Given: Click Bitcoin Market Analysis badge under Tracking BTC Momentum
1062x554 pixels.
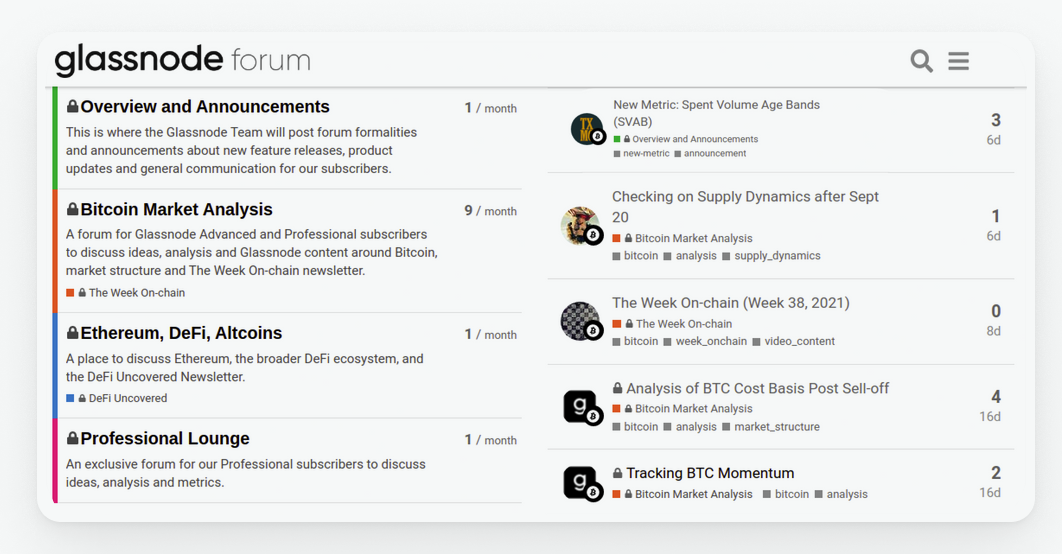Looking at the screenshot, I should (x=683, y=494).
